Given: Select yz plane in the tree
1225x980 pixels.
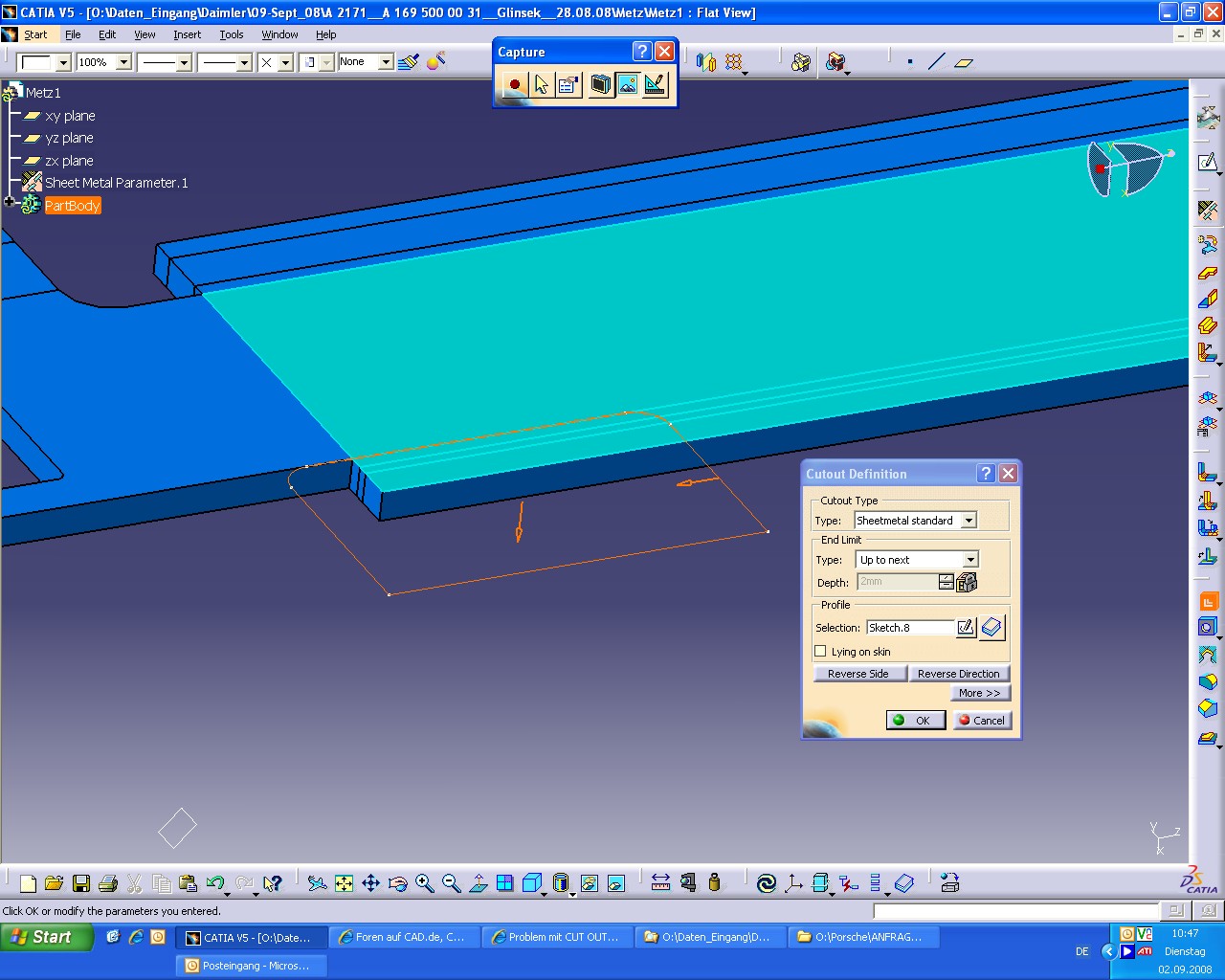Looking at the screenshot, I should click(x=69, y=138).
